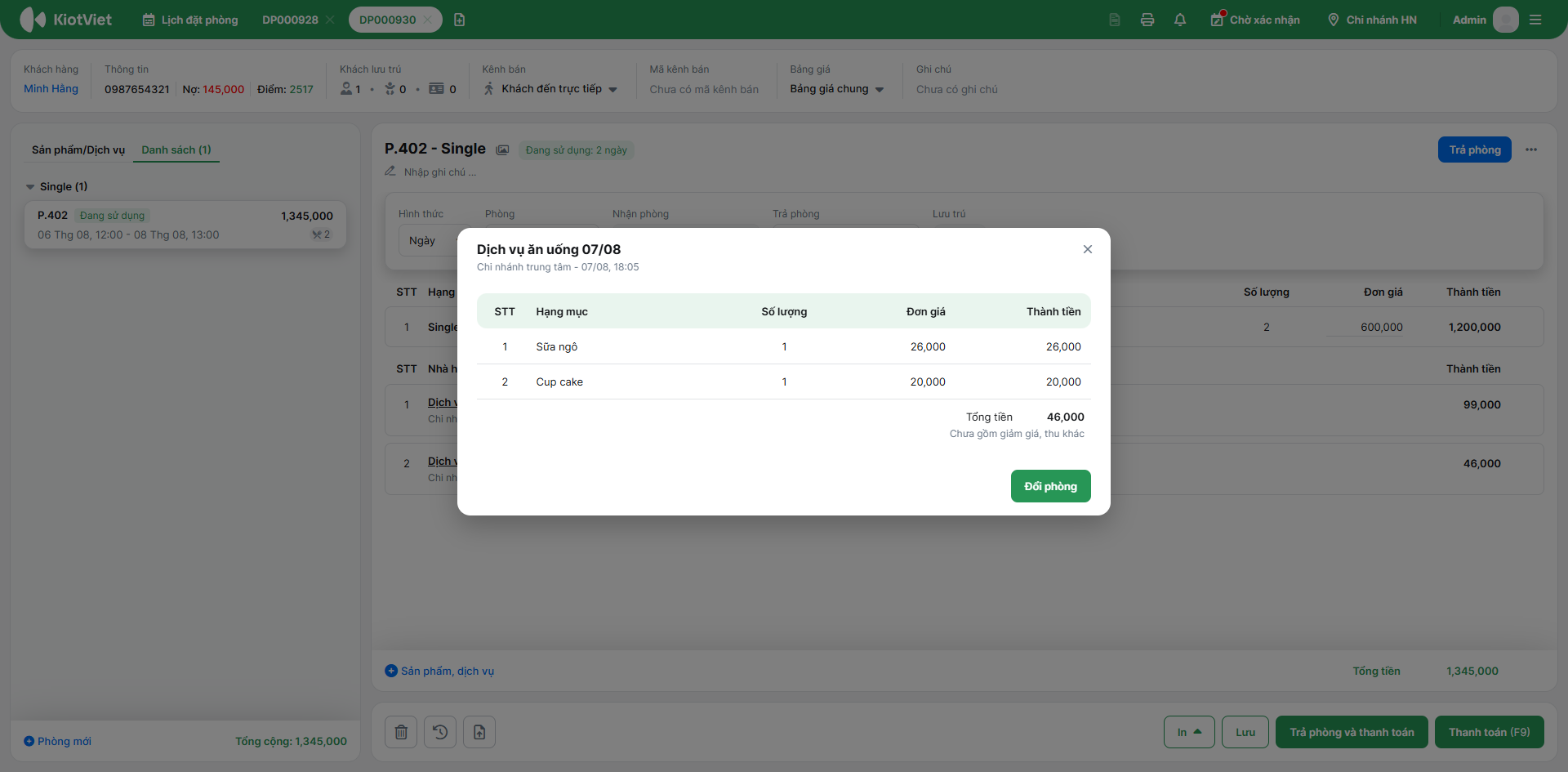Click 1,200,000 room amount

(x=1475, y=327)
